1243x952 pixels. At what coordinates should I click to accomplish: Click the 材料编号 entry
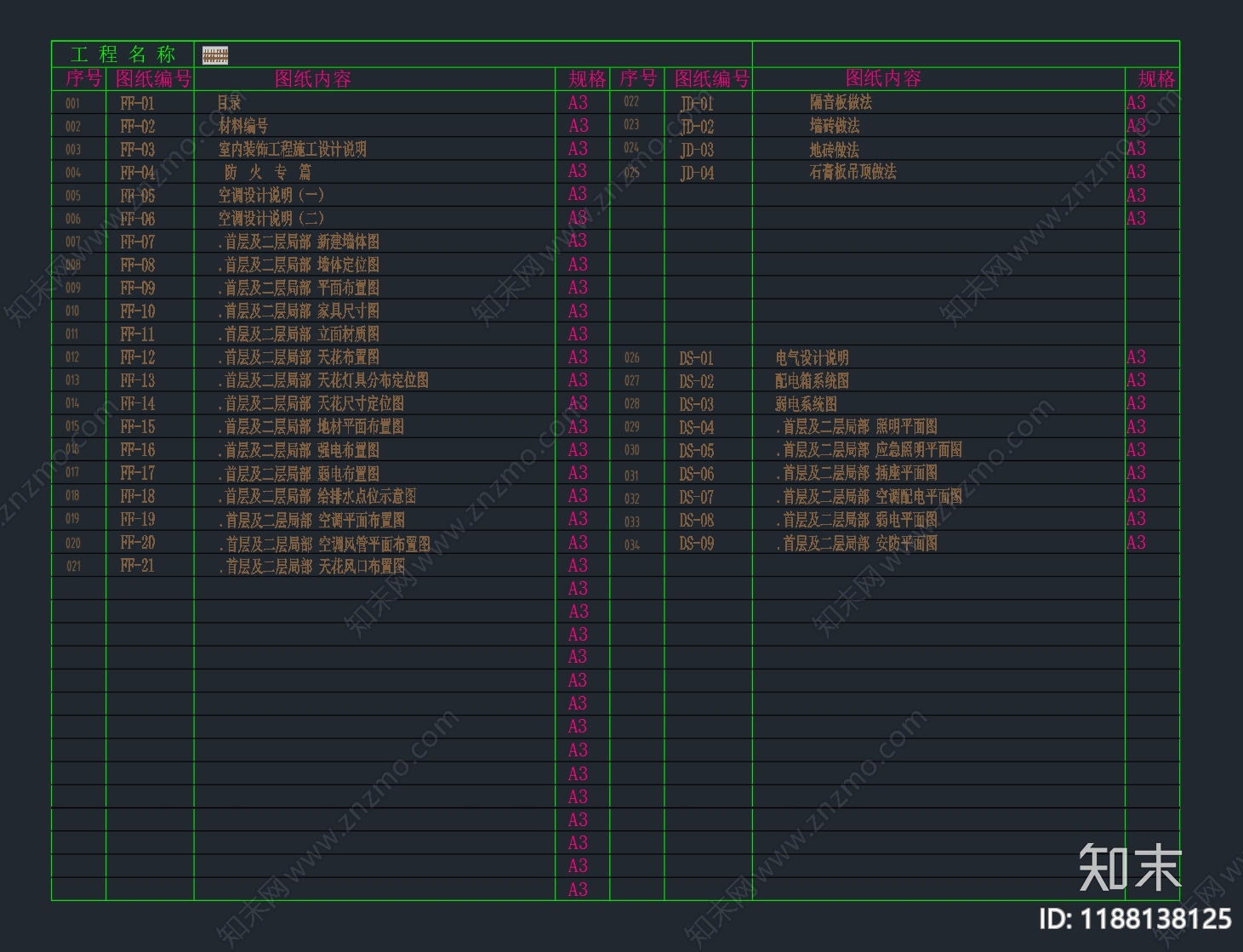pyautogui.click(x=243, y=127)
